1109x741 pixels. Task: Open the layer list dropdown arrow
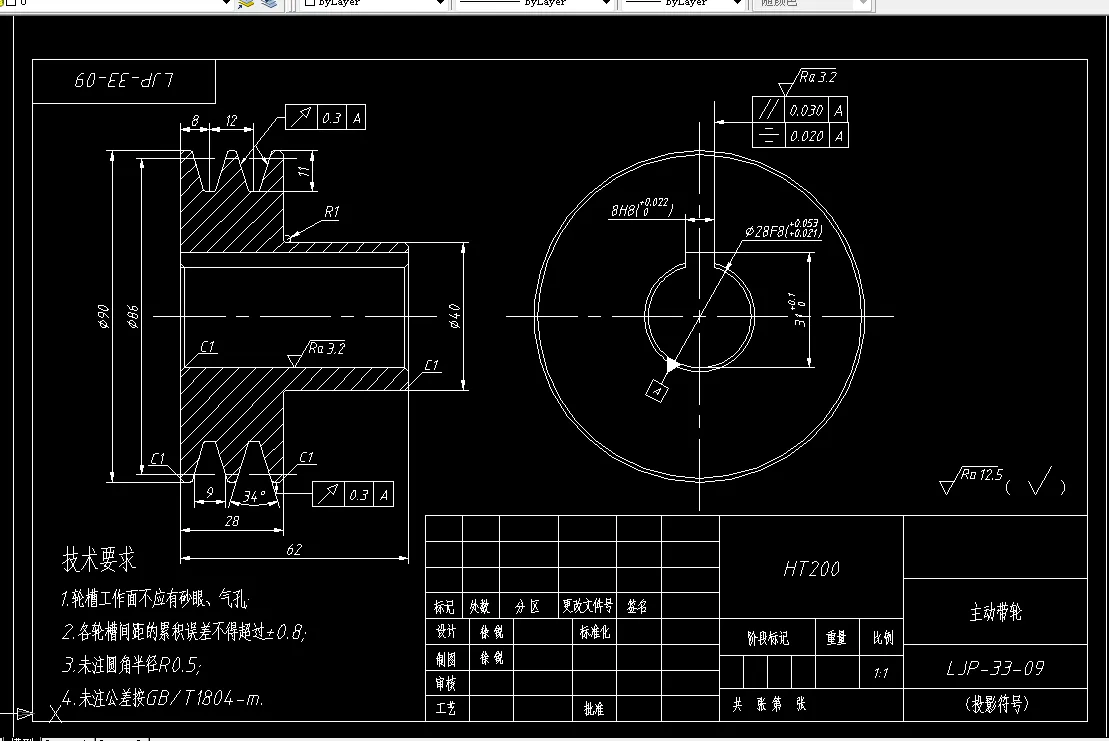(x=226, y=3)
